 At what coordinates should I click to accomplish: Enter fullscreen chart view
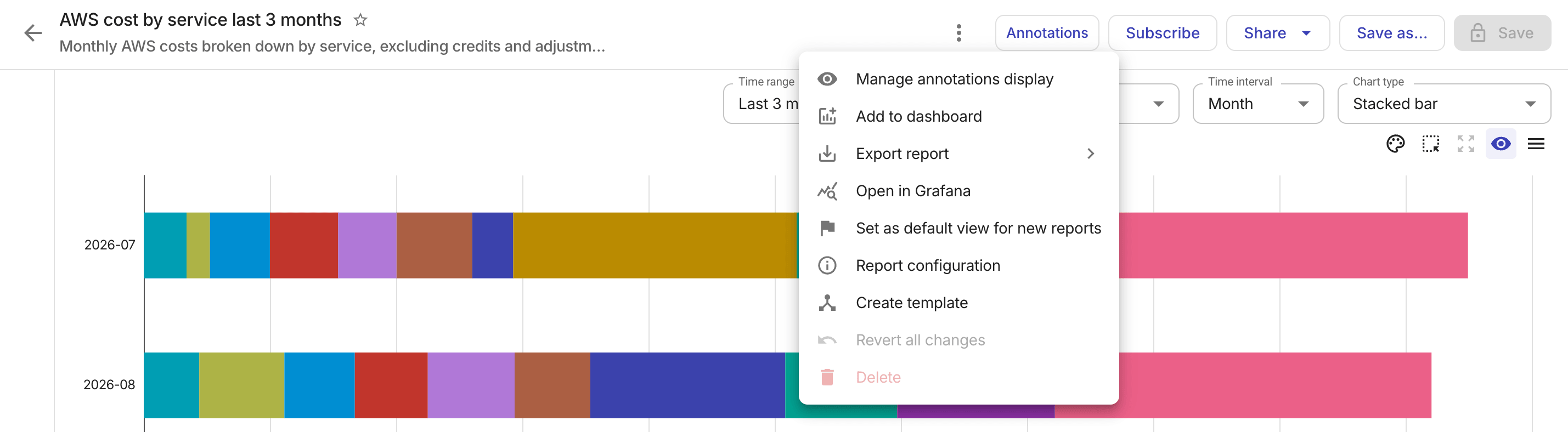pos(1466,144)
